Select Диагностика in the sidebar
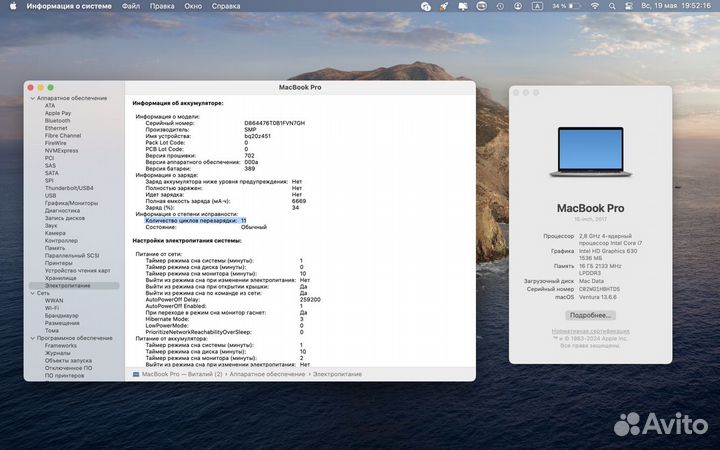This screenshot has height=450, width=720. pos(62,210)
